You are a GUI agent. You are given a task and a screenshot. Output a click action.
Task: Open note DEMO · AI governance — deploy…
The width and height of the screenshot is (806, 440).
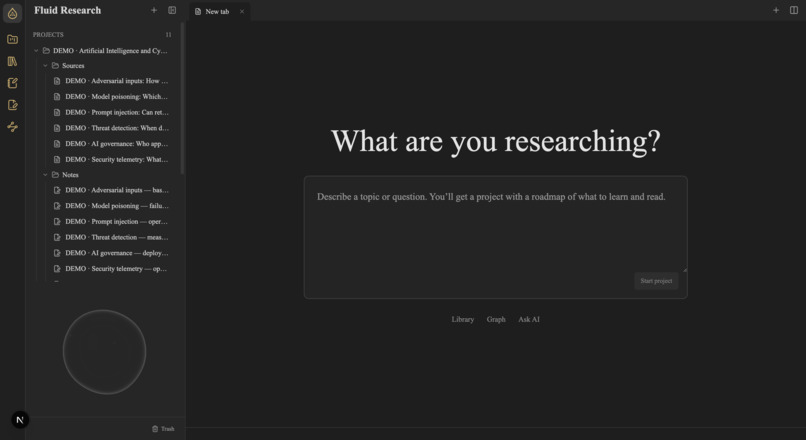117,253
